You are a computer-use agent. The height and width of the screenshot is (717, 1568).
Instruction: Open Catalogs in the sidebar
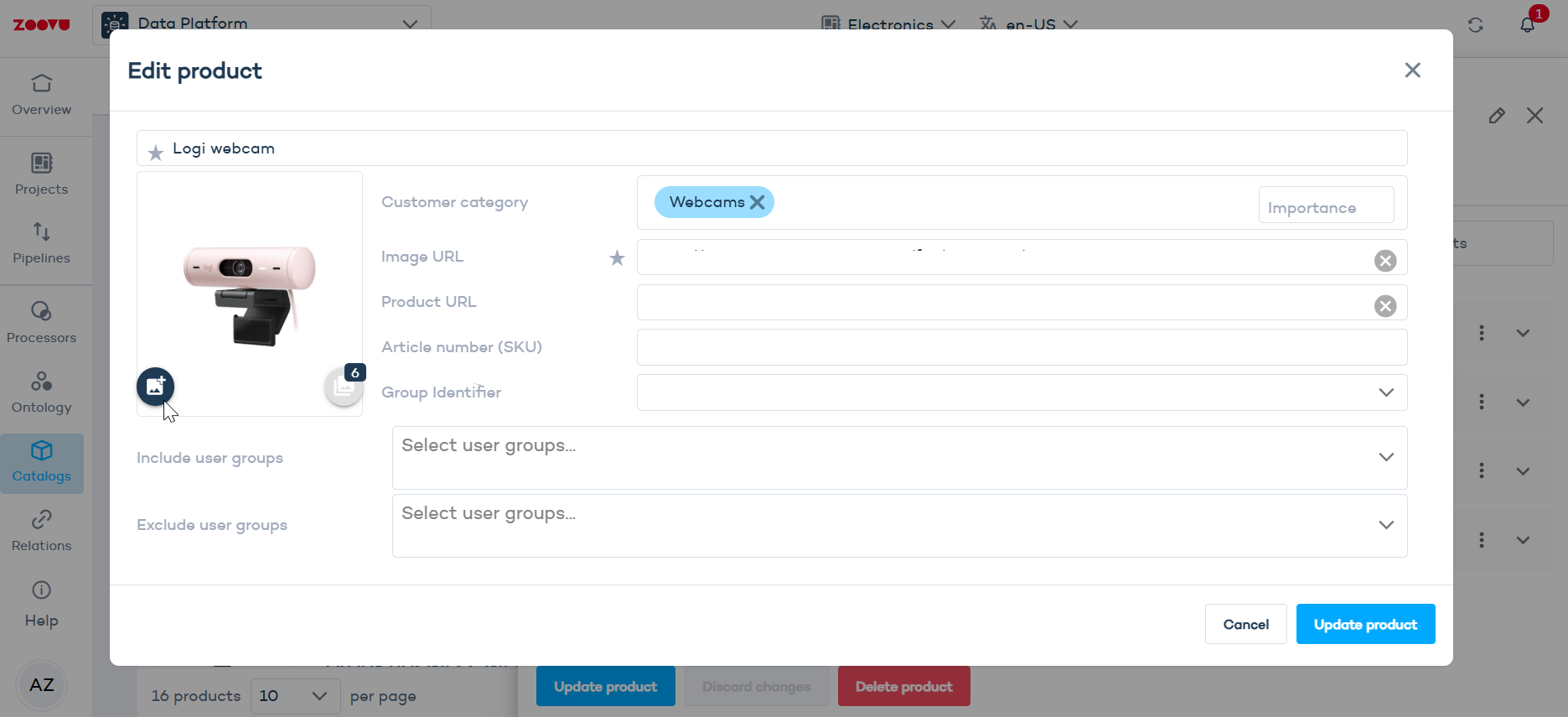pyautogui.click(x=42, y=462)
